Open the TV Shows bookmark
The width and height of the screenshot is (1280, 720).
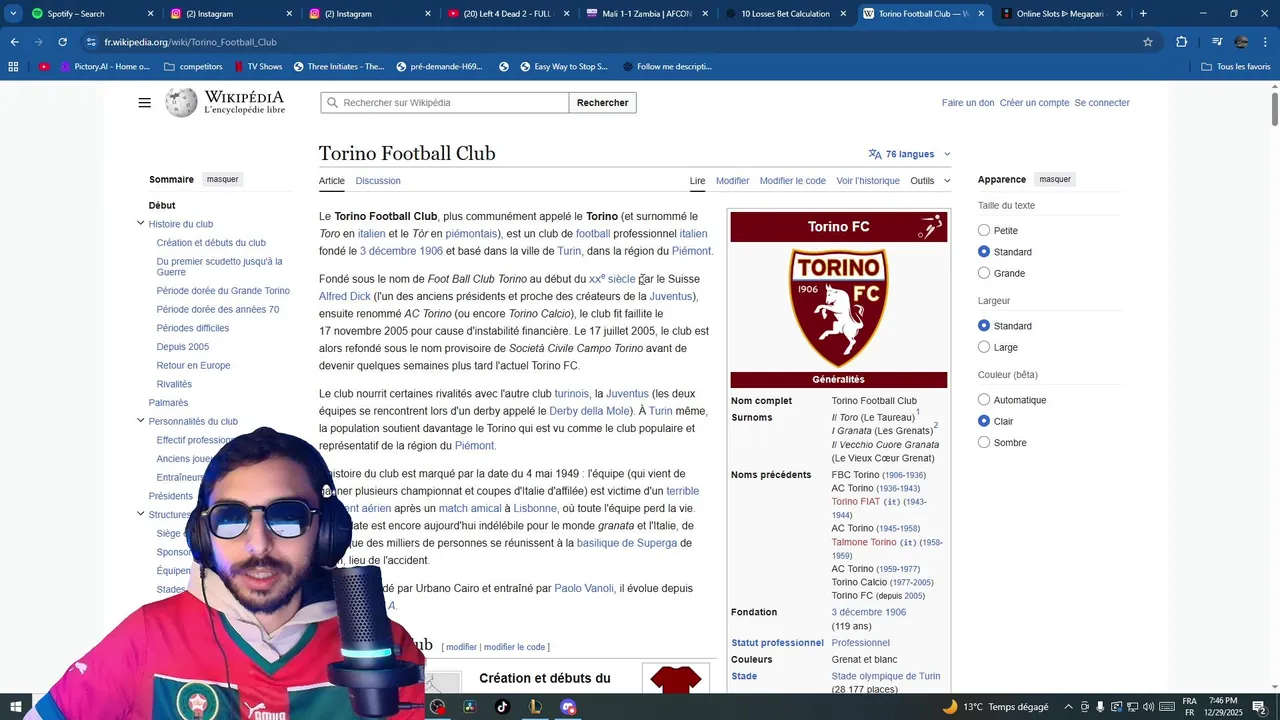[x=258, y=67]
